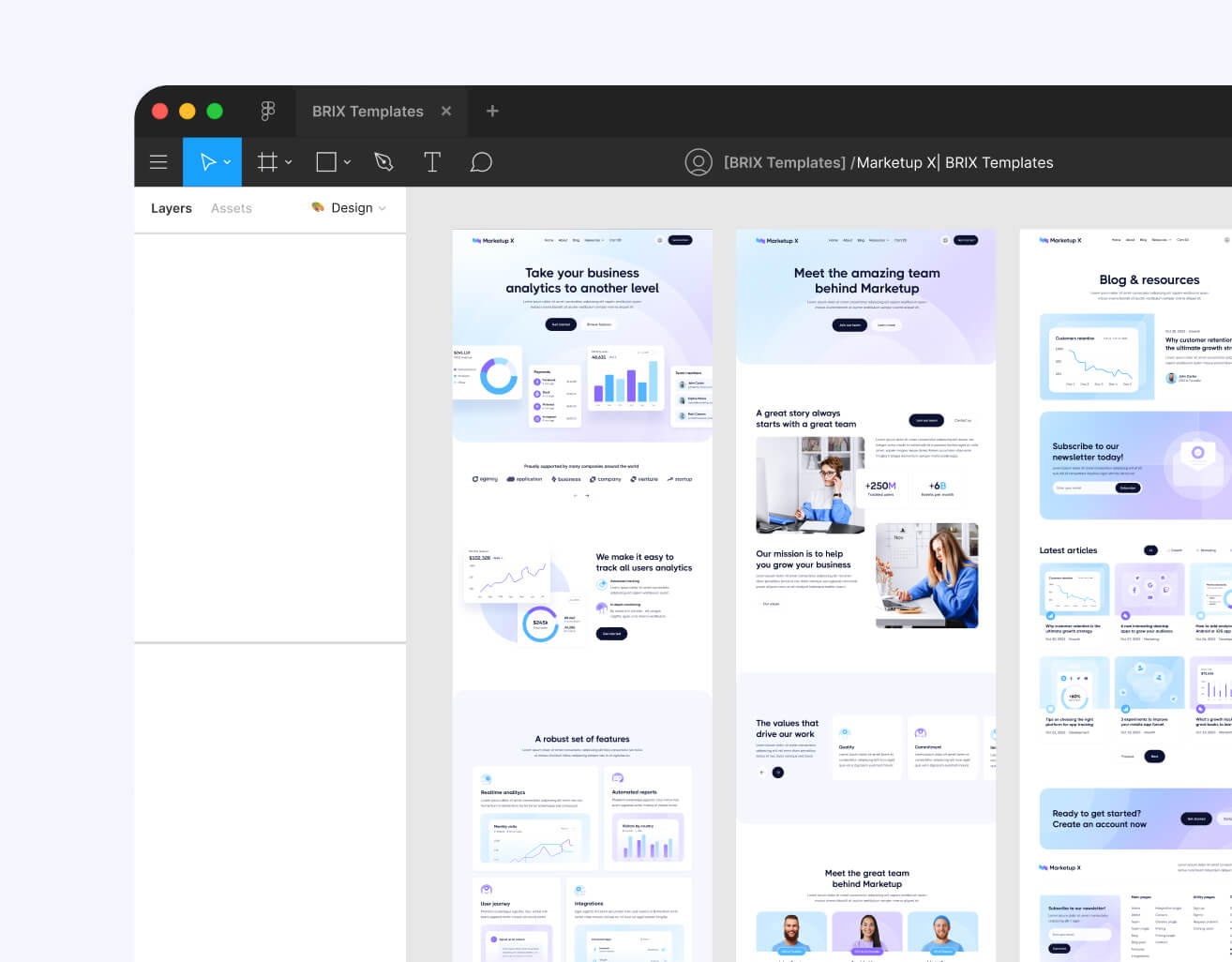The width and height of the screenshot is (1232, 962).
Task: Select the Layers tab
Action: (x=171, y=208)
